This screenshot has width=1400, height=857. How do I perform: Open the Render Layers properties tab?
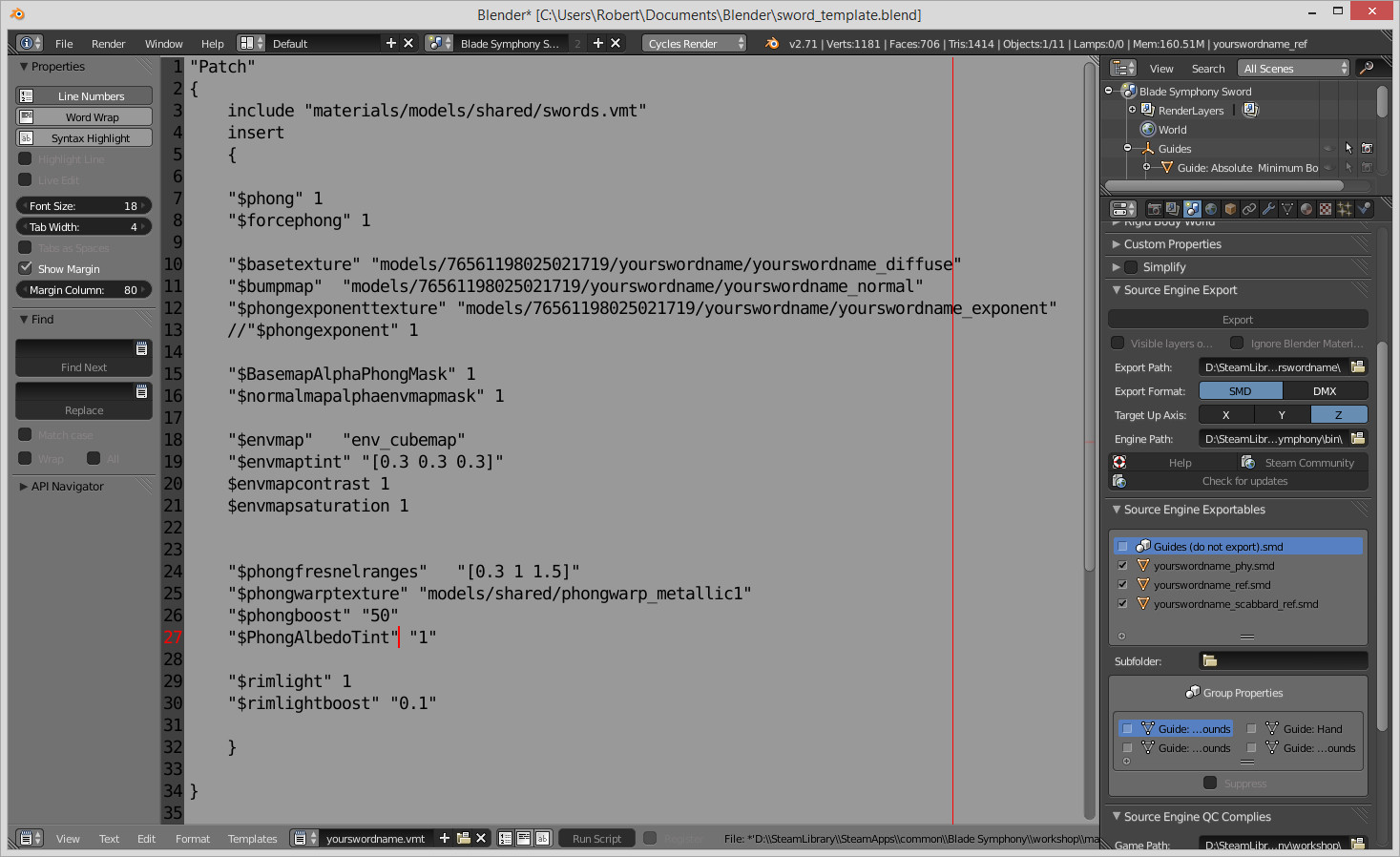[1173, 209]
